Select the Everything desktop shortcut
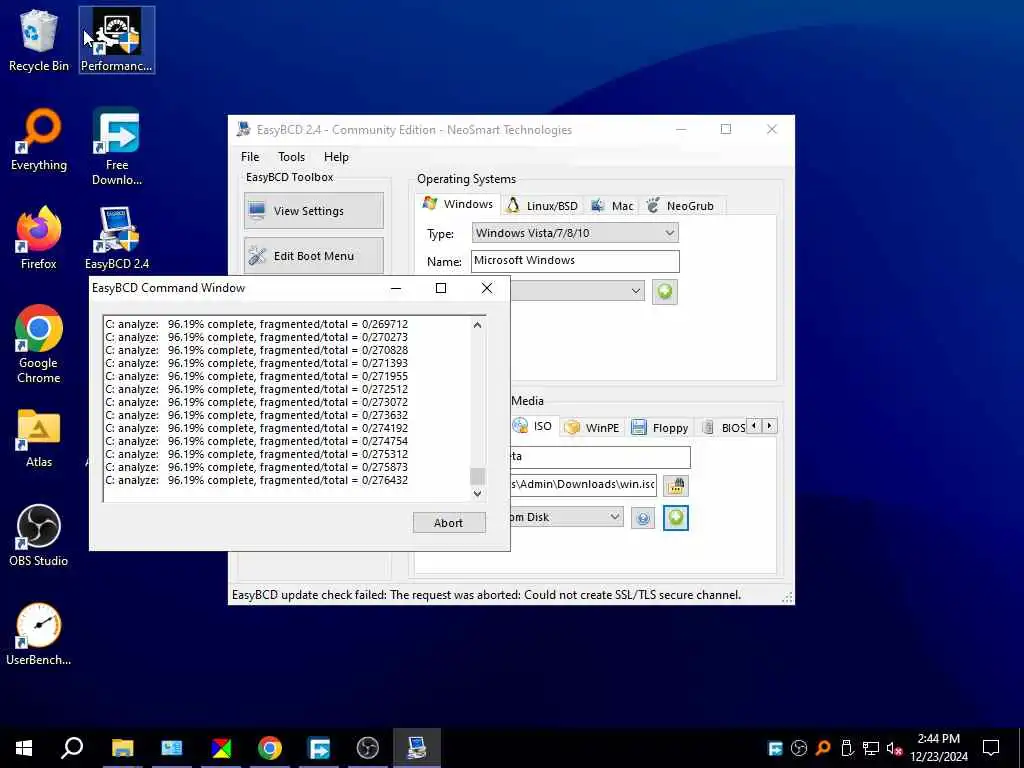Viewport: 1024px width, 768px height. [x=39, y=140]
